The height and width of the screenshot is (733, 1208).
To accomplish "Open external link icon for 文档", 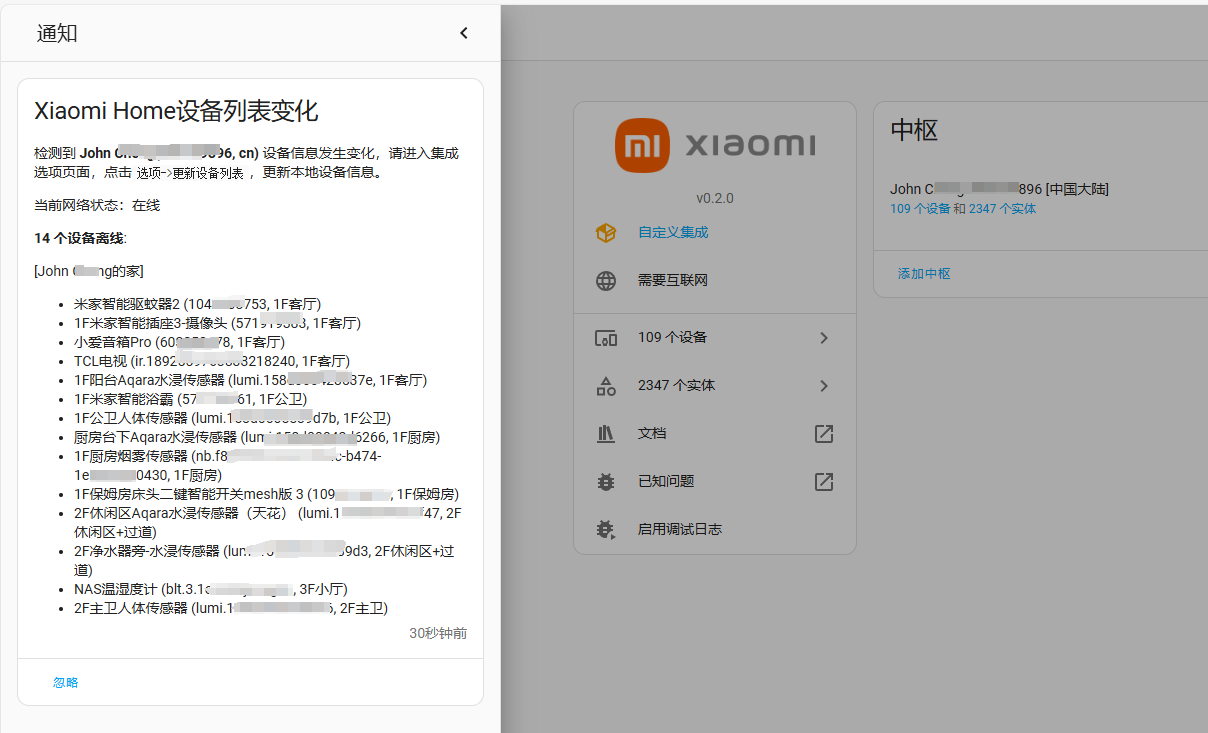I will click(x=824, y=434).
